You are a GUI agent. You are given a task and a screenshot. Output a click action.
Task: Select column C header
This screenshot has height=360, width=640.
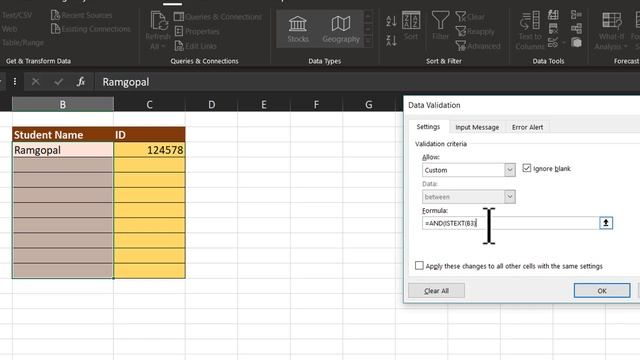149,104
